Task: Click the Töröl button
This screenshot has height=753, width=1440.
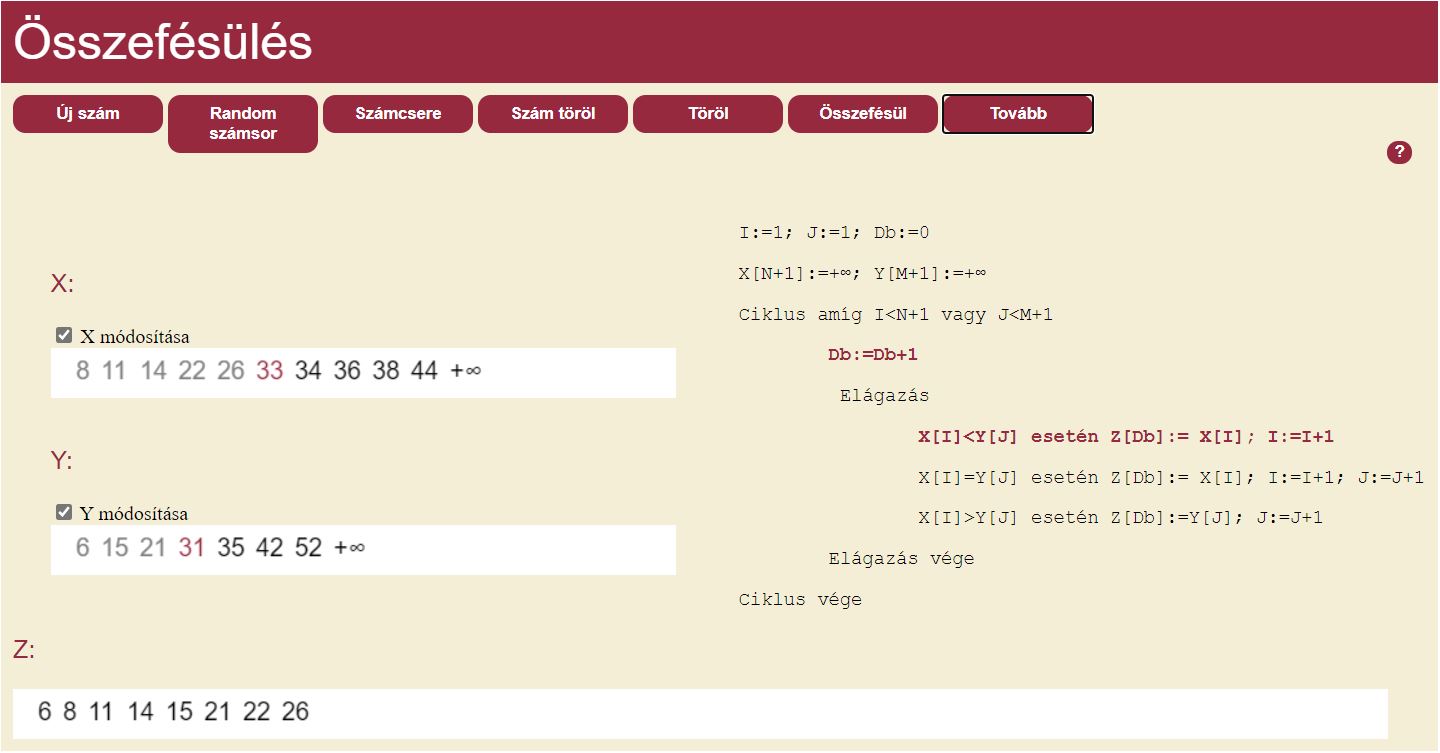Action: (x=708, y=113)
